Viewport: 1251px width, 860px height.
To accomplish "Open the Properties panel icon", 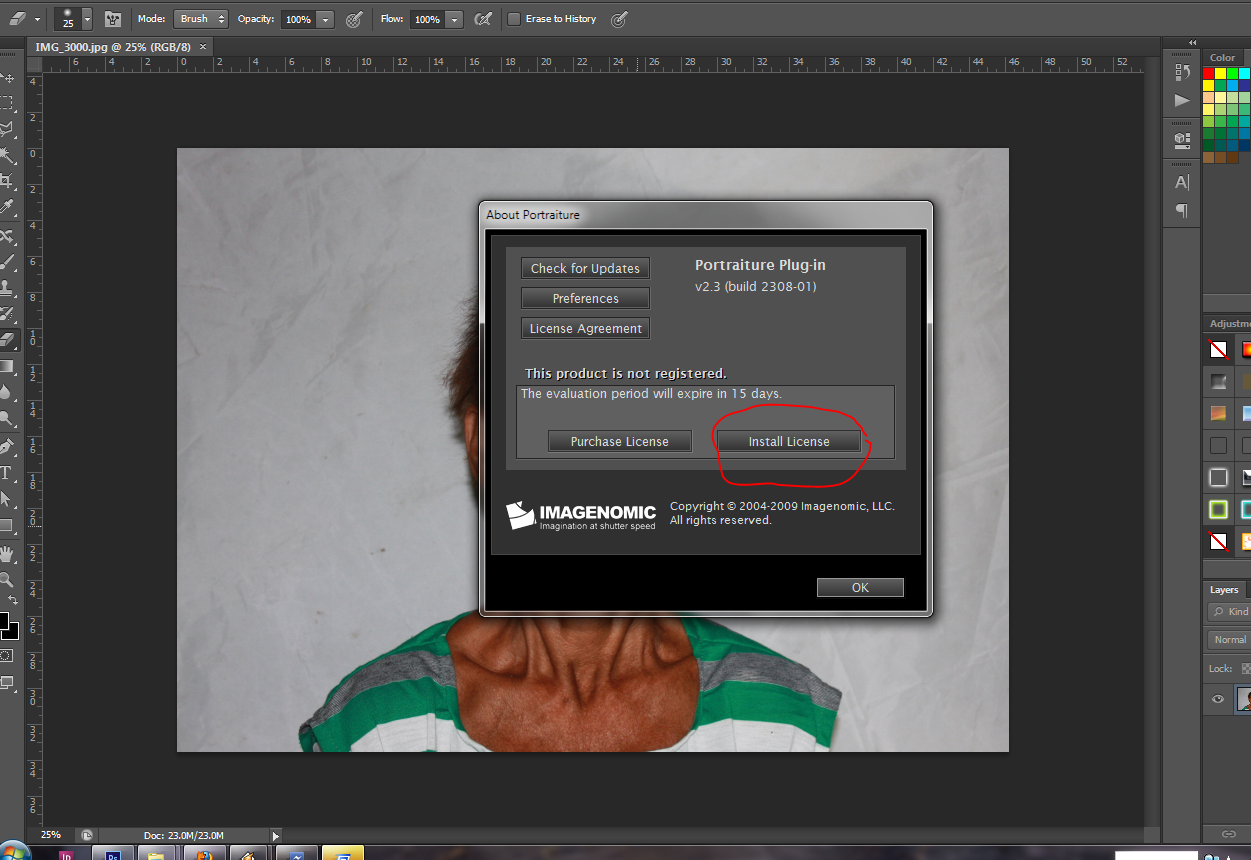I will tap(1182, 139).
